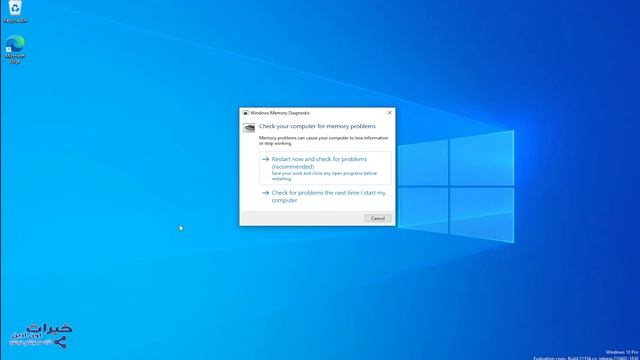Choose Restart now and check for problems
This screenshot has width=640, height=360.
point(325,168)
